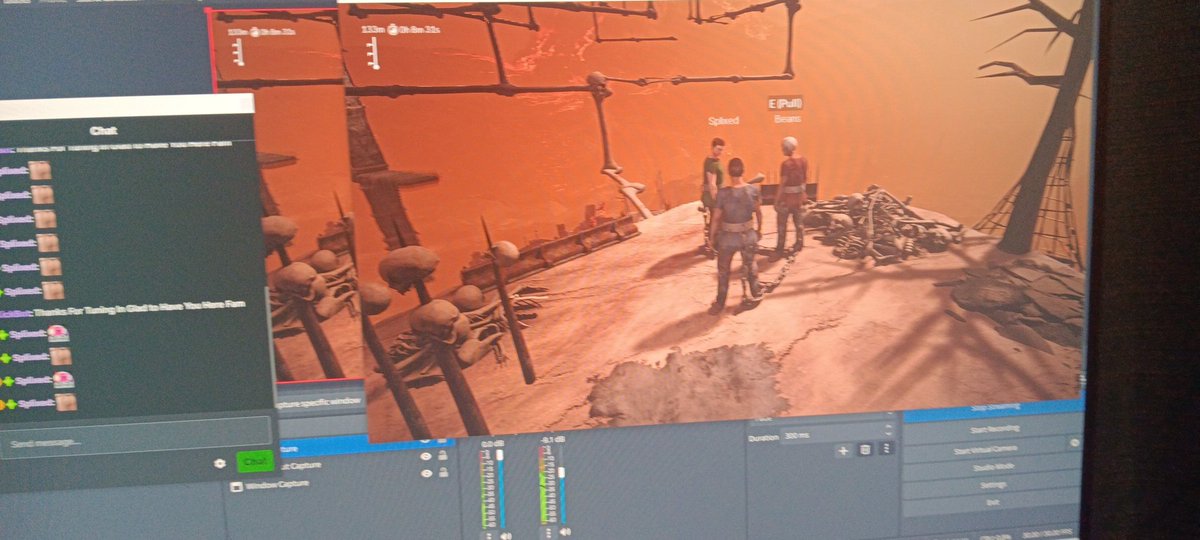1200x540 pixels.
Task: Click the E (Pull) prompt in preview
Action: [785, 103]
